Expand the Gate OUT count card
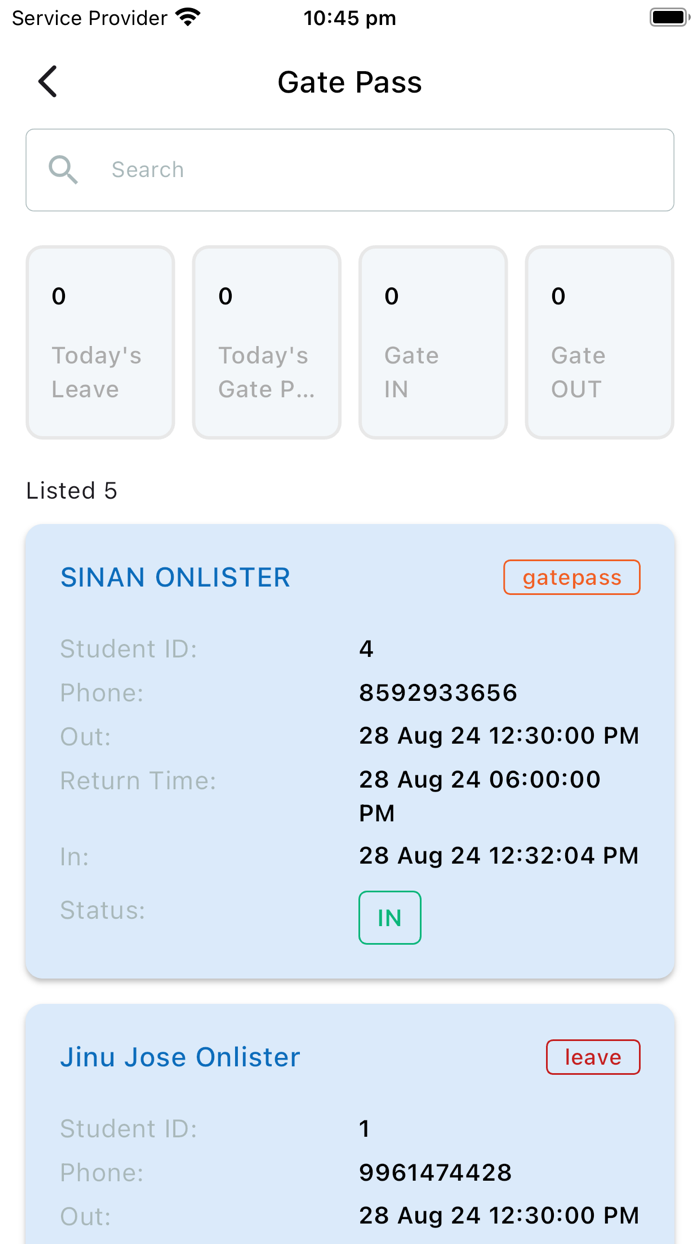This screenshot has height=1244, width=700. point(598,342)
